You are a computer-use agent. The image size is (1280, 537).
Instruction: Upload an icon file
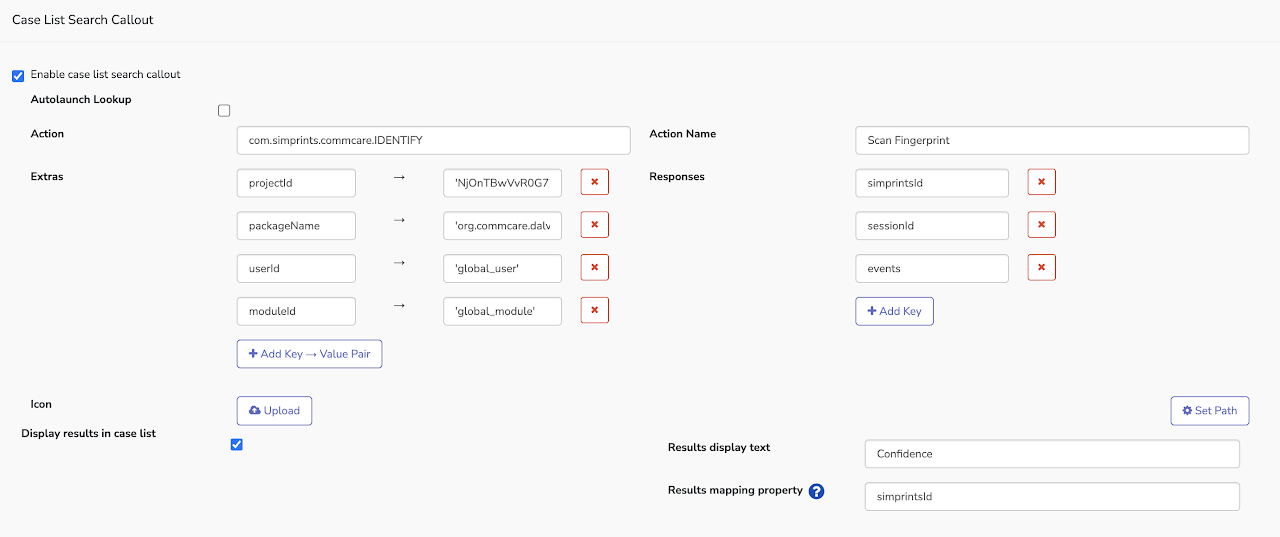pos(274,411)
